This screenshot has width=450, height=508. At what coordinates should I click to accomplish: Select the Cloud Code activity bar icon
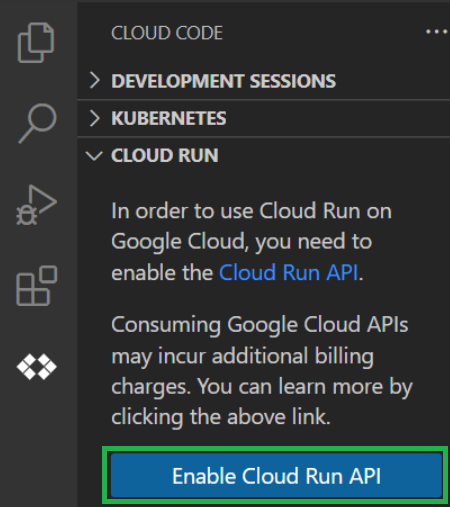tap(37, 367)
